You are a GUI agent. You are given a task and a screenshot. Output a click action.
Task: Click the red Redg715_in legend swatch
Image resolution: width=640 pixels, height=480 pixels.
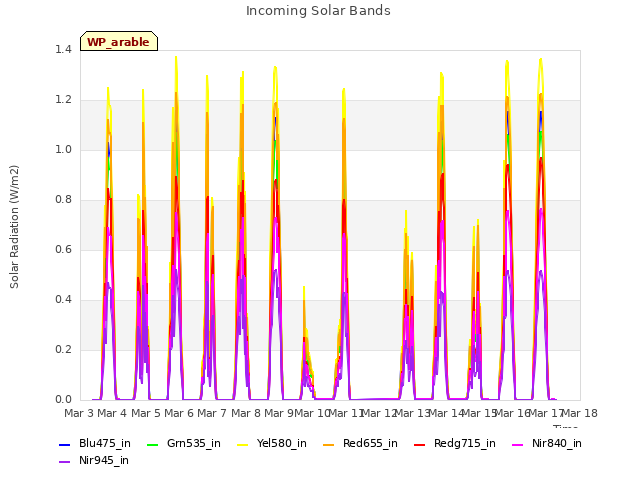pyautogui.click(x=420, y=444)
